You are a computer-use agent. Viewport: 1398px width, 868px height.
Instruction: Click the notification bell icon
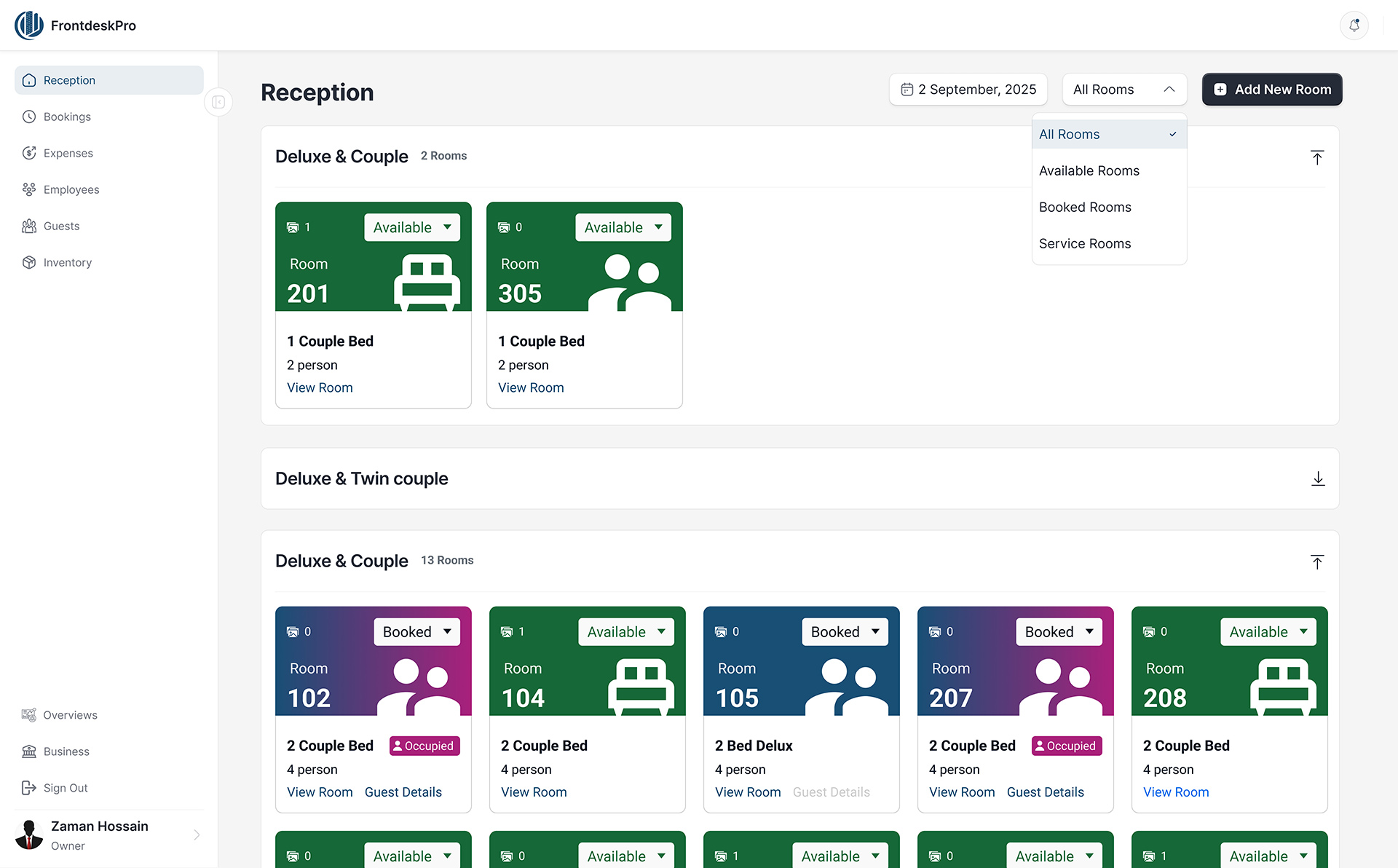click(x=1354, y=25)
